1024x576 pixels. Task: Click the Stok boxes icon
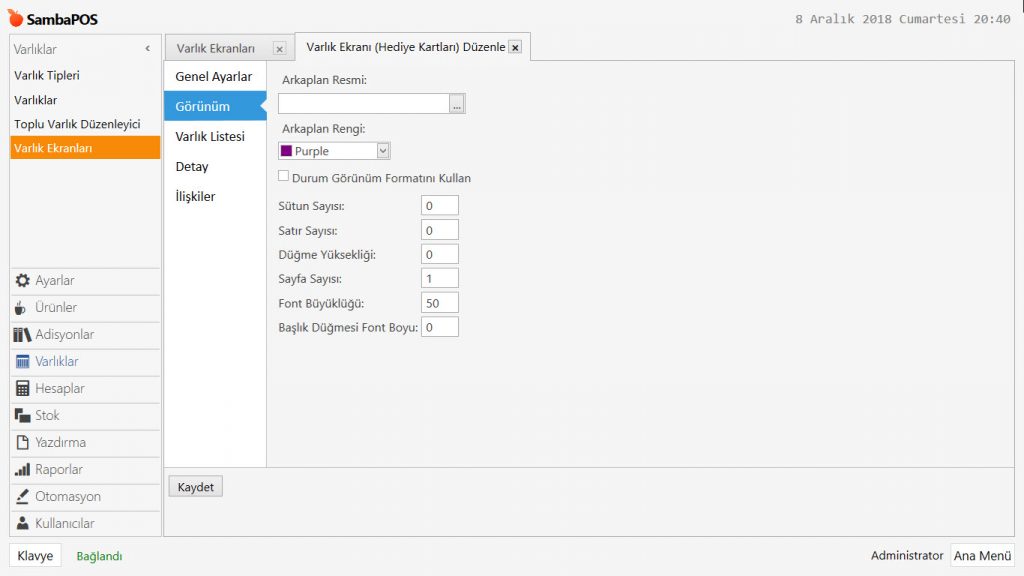tap(22, 416)
